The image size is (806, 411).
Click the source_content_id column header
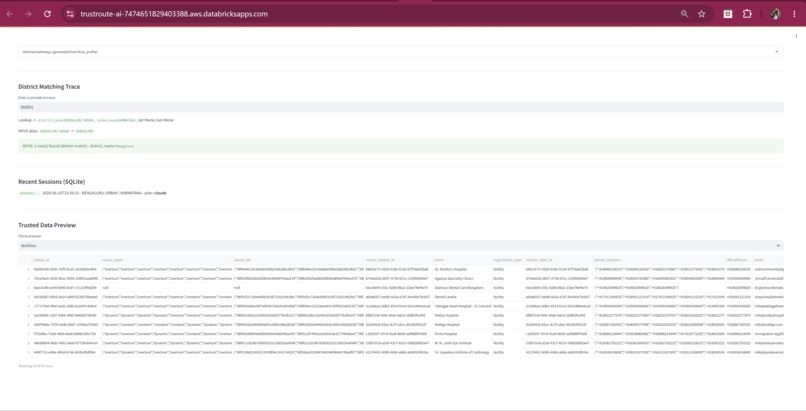tap(398, 260)
